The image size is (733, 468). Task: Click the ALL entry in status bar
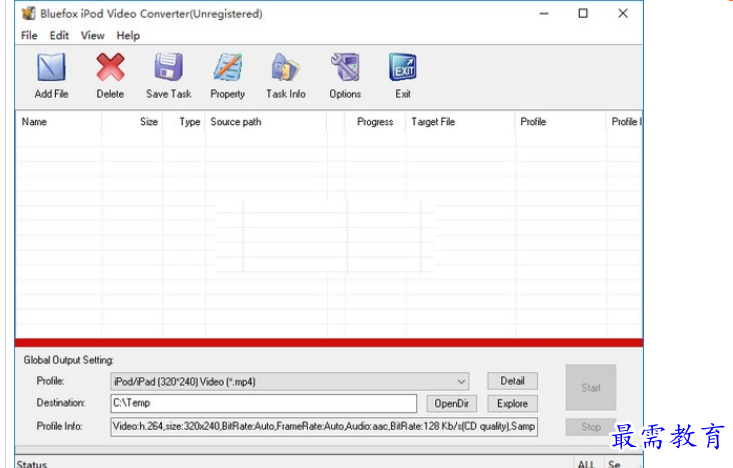(586, 464)
